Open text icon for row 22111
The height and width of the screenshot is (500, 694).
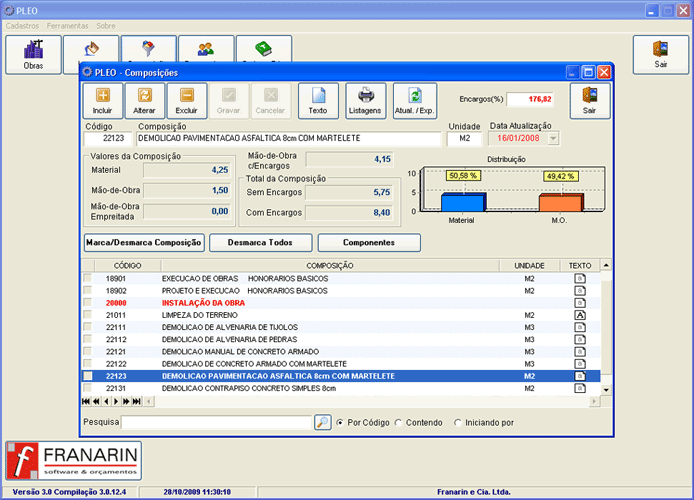tap(580, 327)
